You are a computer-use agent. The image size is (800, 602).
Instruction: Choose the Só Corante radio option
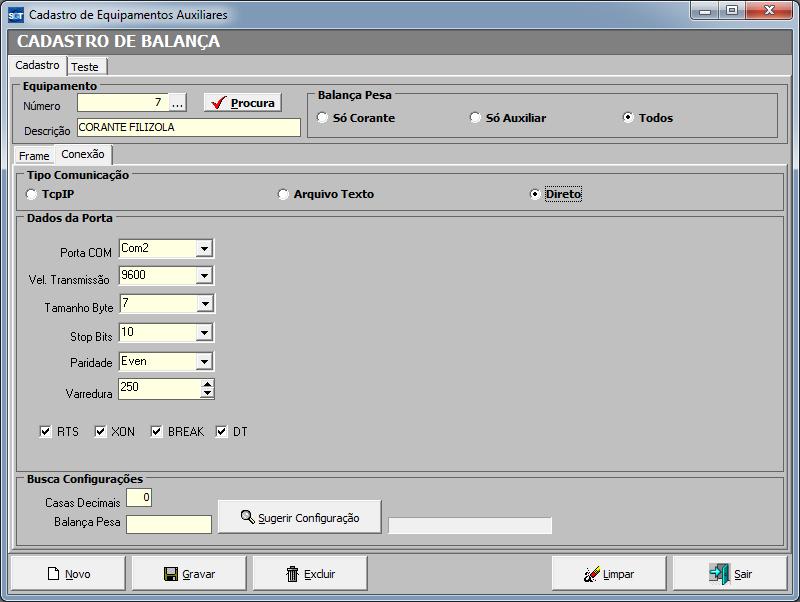tap(322, 118)
